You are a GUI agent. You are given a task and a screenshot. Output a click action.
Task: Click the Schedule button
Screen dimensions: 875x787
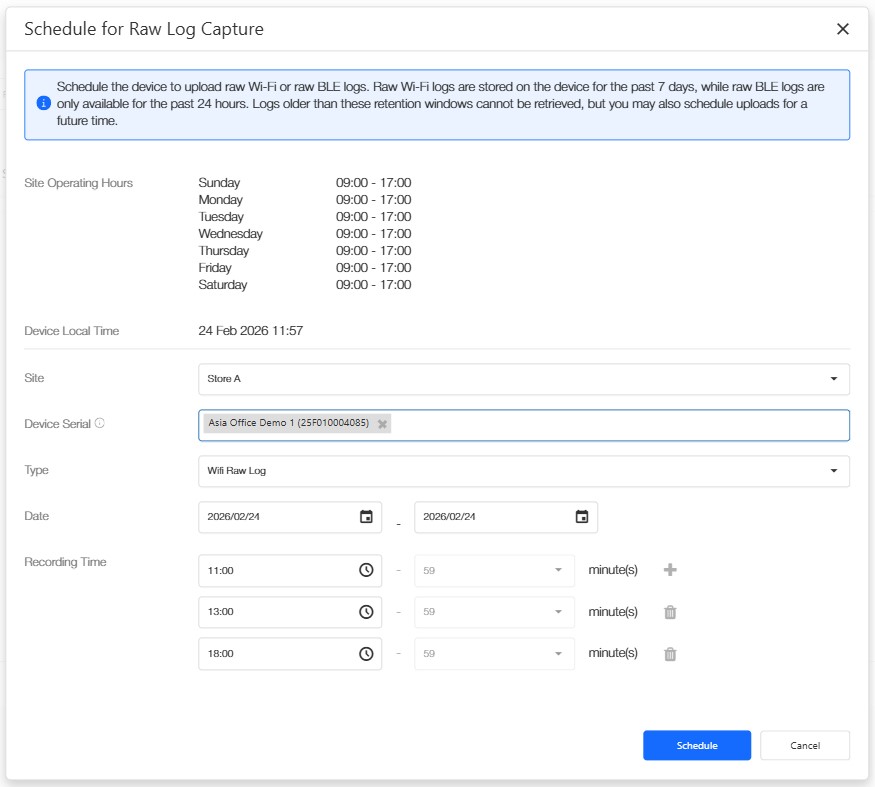coord(696,746)
